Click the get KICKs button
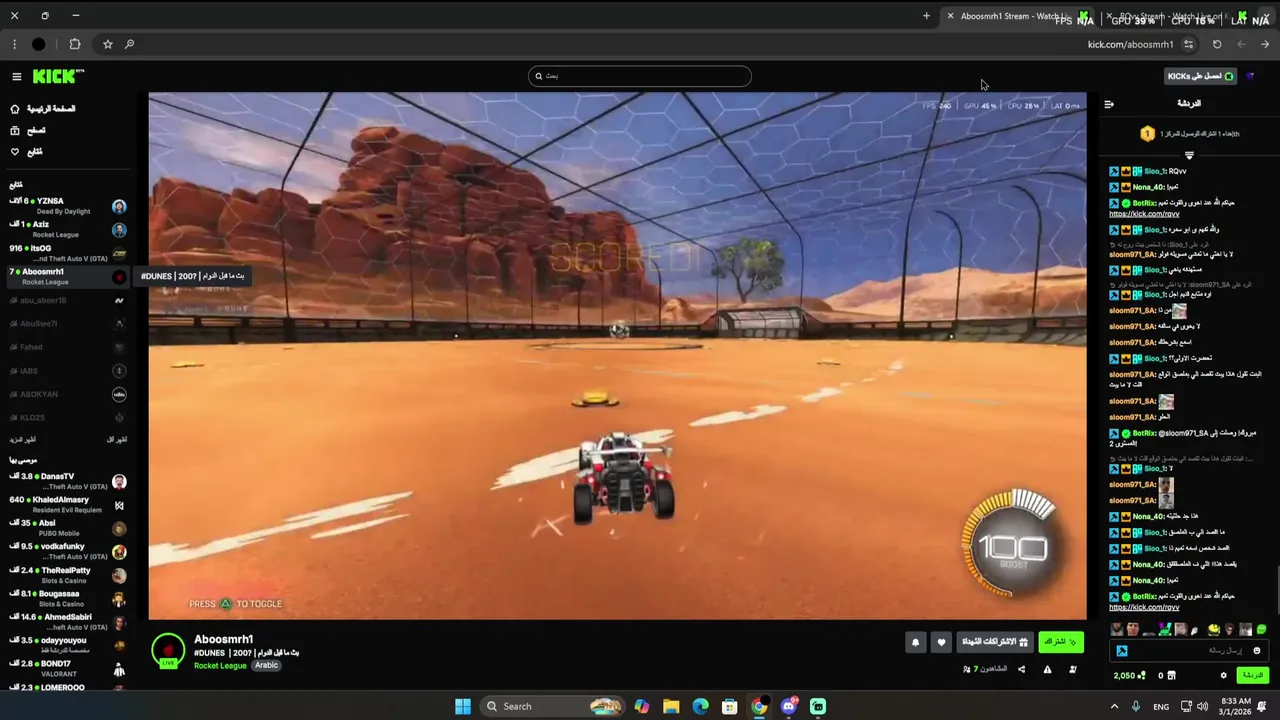The image size is (1280, 720). pos(1201,76)
